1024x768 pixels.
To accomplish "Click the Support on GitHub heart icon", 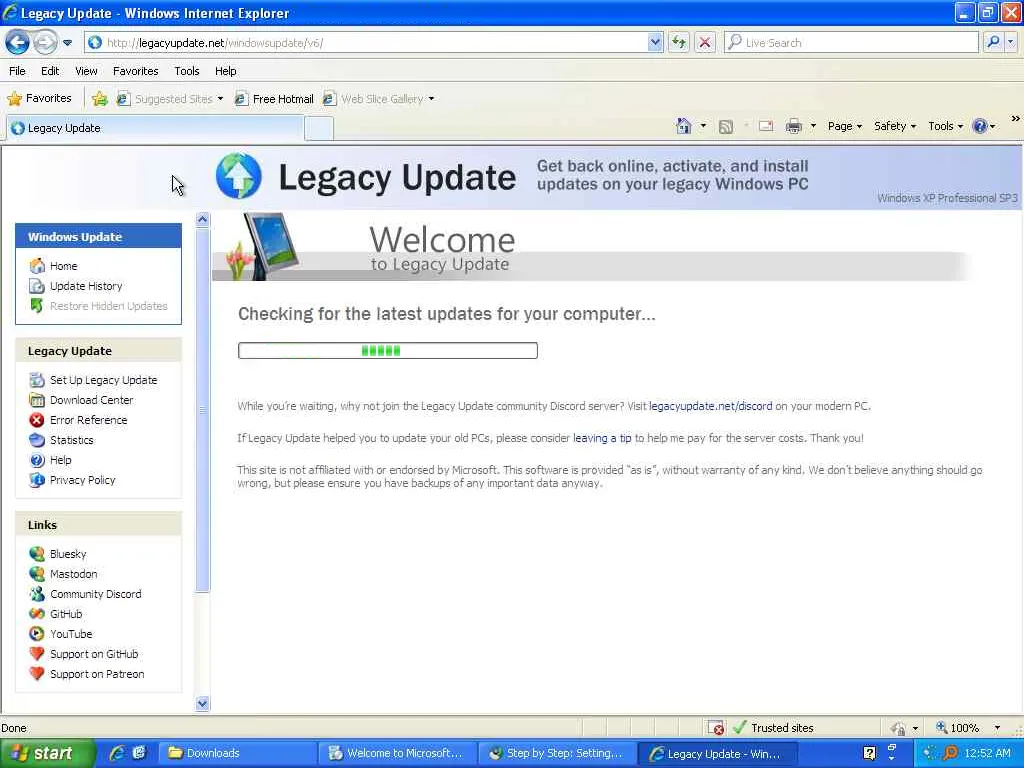I will (x=37, y=654).
